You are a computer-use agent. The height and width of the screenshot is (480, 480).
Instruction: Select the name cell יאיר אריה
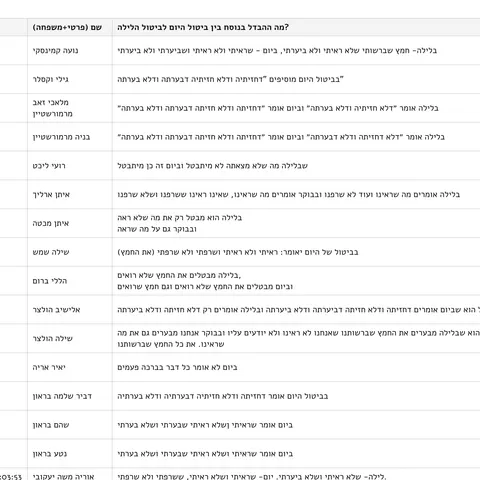(x=70, y=367)
